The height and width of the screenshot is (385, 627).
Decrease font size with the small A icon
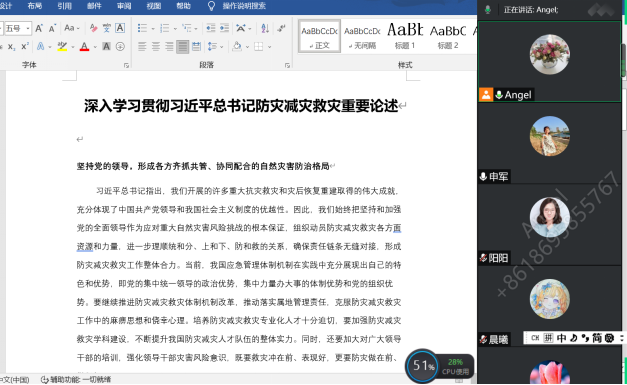click(x=52, y=28)
